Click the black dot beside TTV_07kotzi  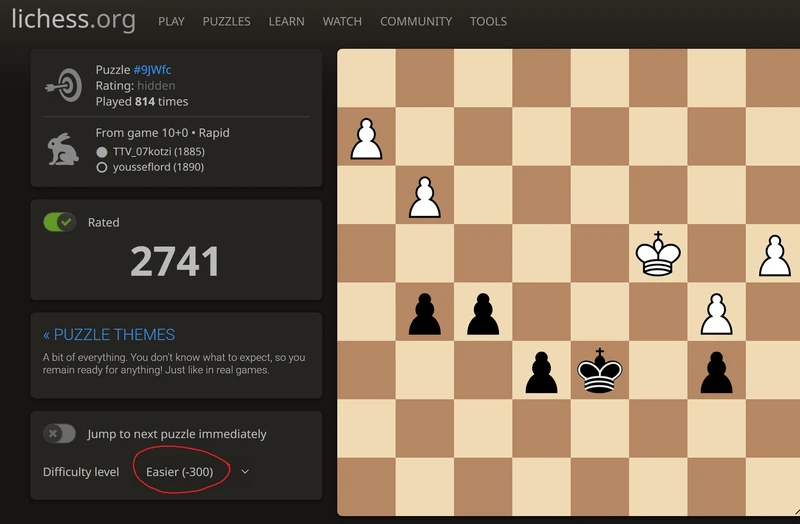102,152
